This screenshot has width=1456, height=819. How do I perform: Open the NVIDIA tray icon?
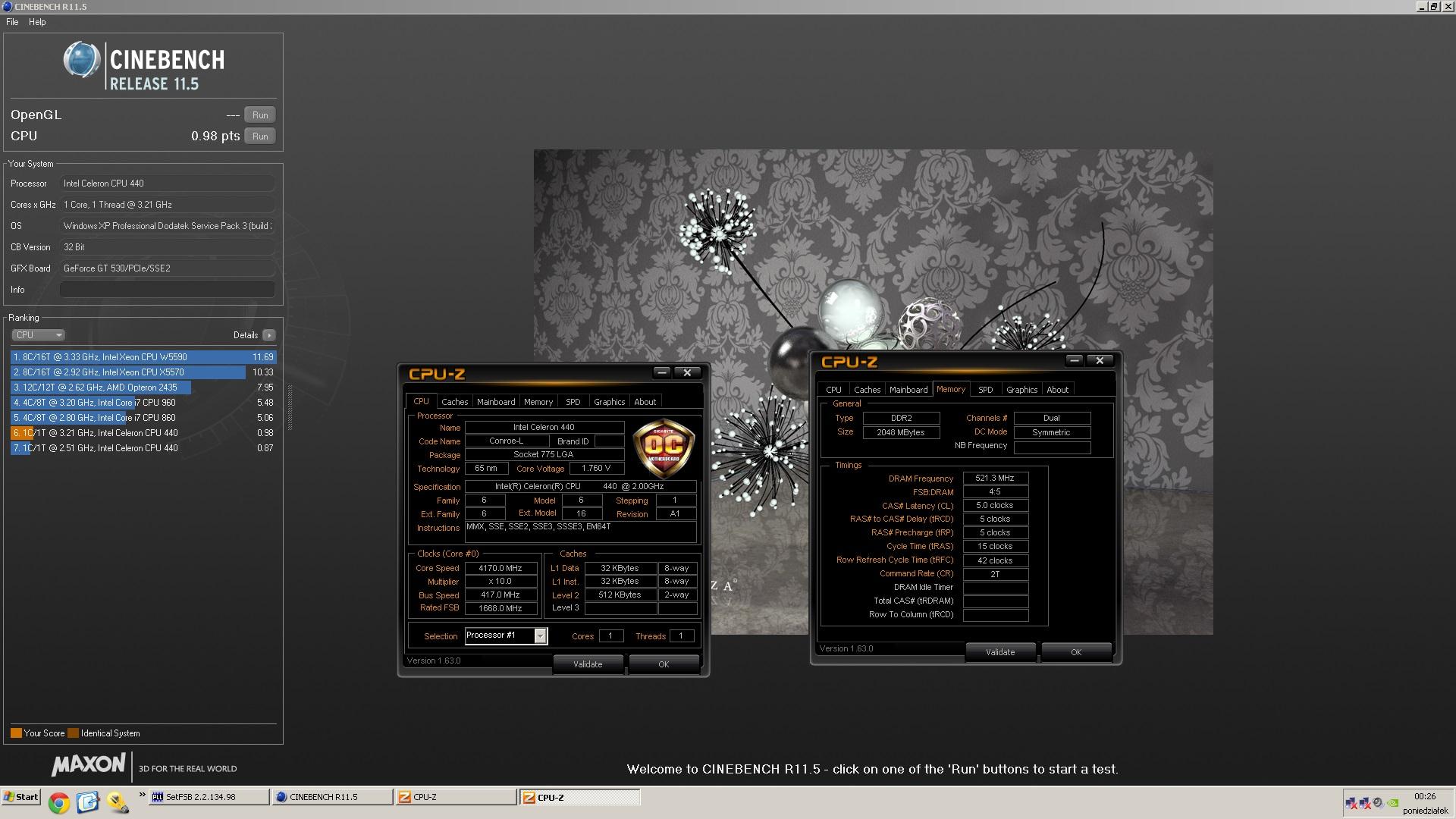pyautogui.click(x=1393, y=802)
